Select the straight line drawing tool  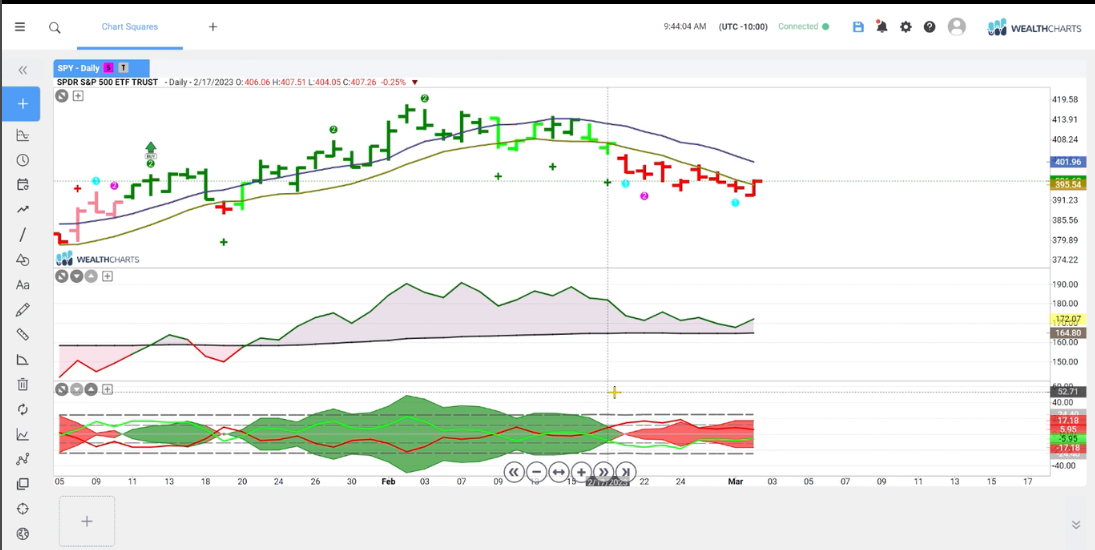pyautogui.click(x=22, y=235)
